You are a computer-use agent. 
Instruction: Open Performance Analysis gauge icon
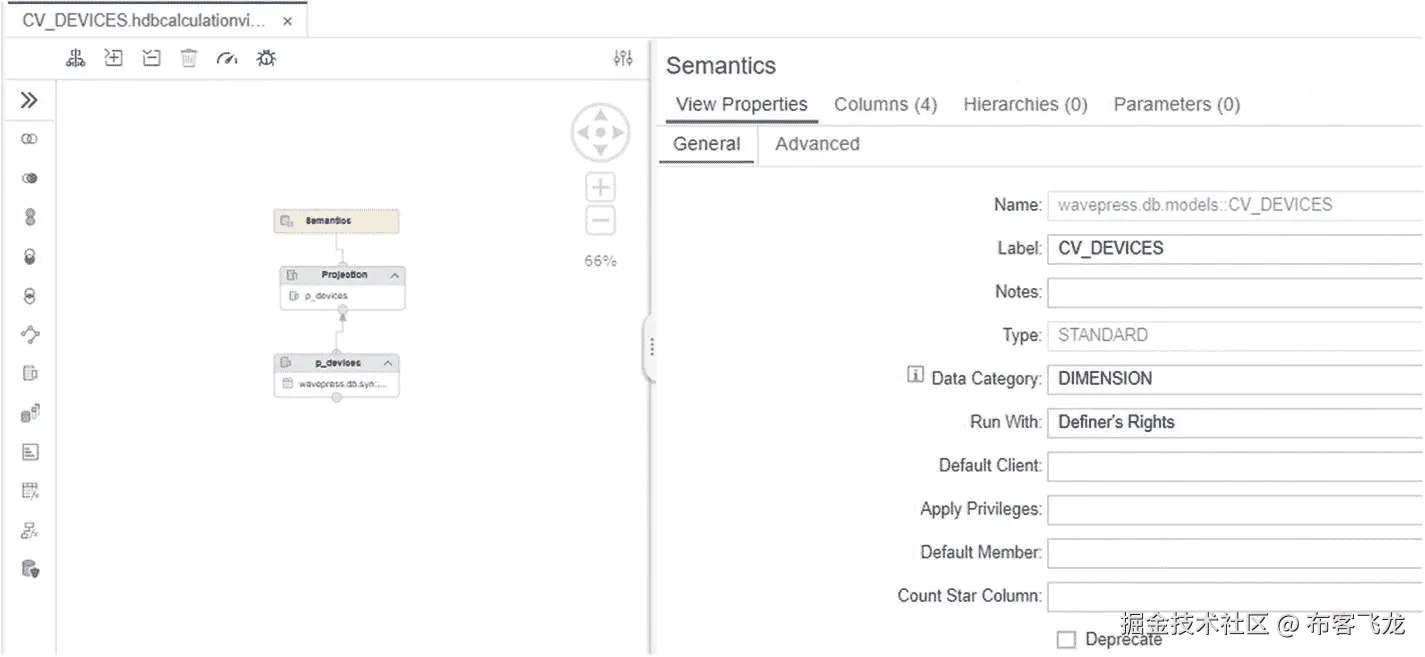pos(227,59)
